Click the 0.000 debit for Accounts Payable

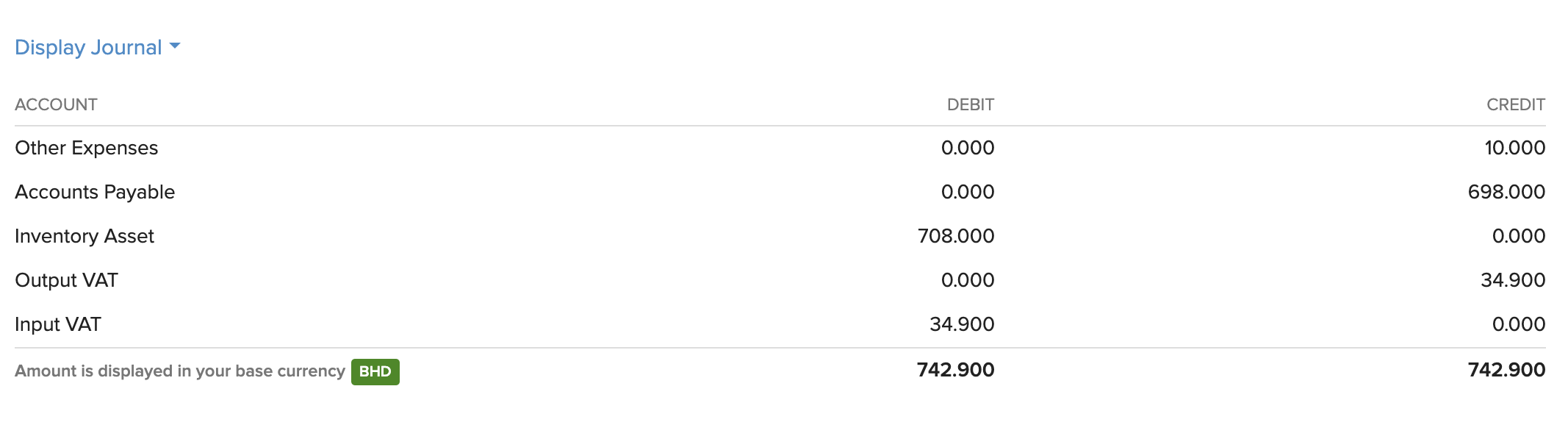tap(967, 192)
